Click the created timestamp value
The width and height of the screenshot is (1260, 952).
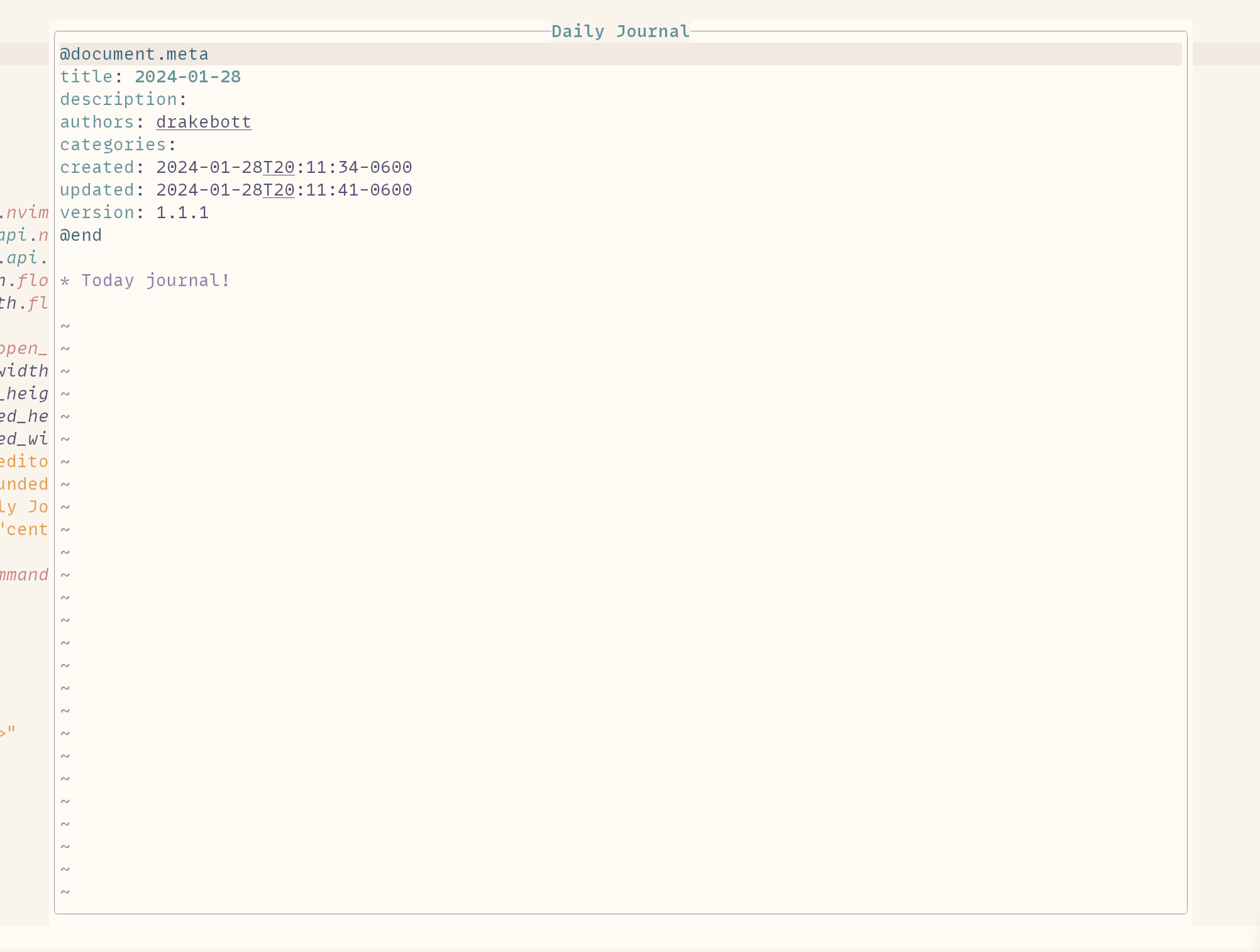tap(283, 167)
